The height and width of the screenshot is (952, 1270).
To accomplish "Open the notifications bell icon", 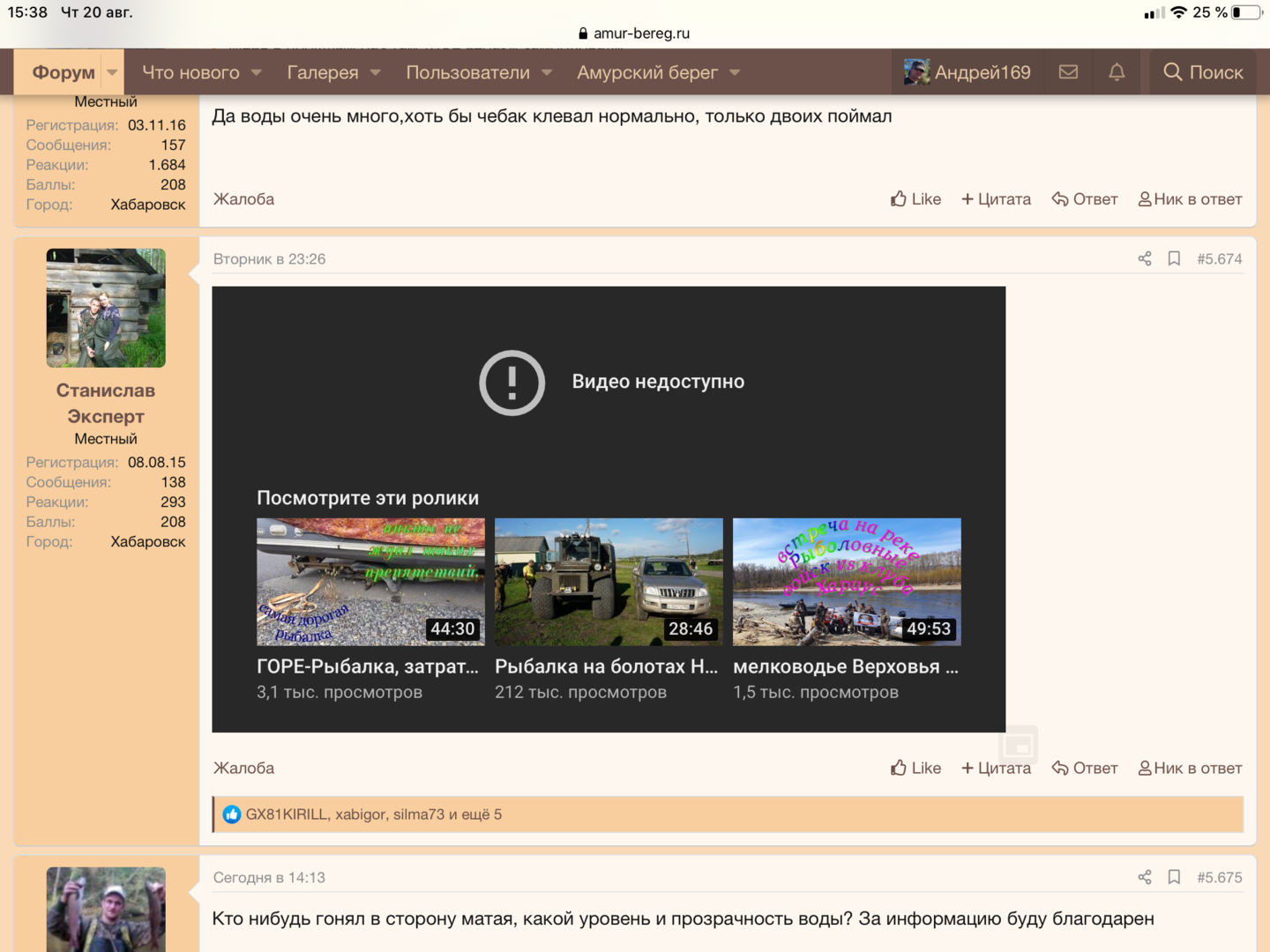I will [x=1117, y=72].
